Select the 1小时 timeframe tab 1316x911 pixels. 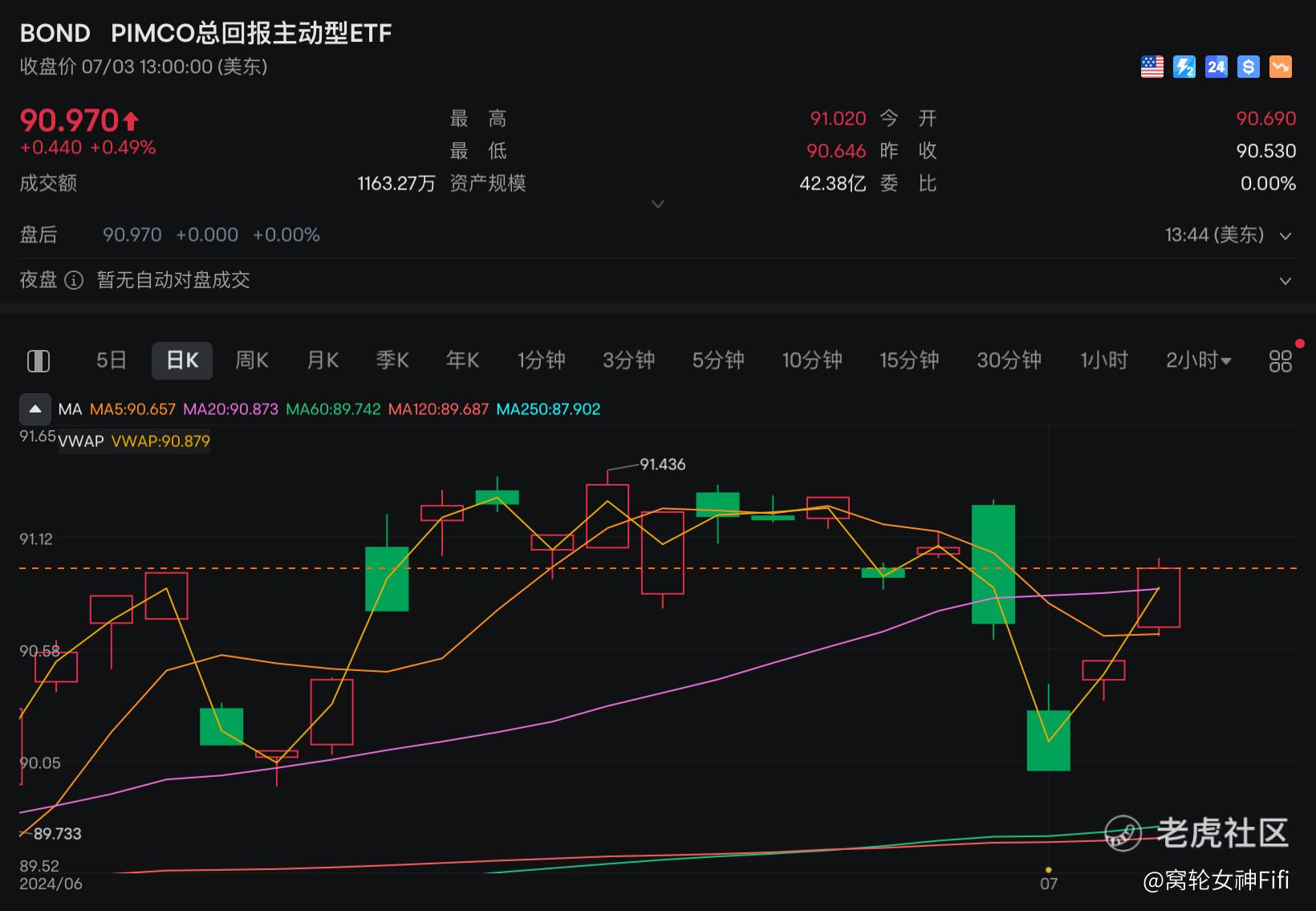click(x=1104, y=360)
